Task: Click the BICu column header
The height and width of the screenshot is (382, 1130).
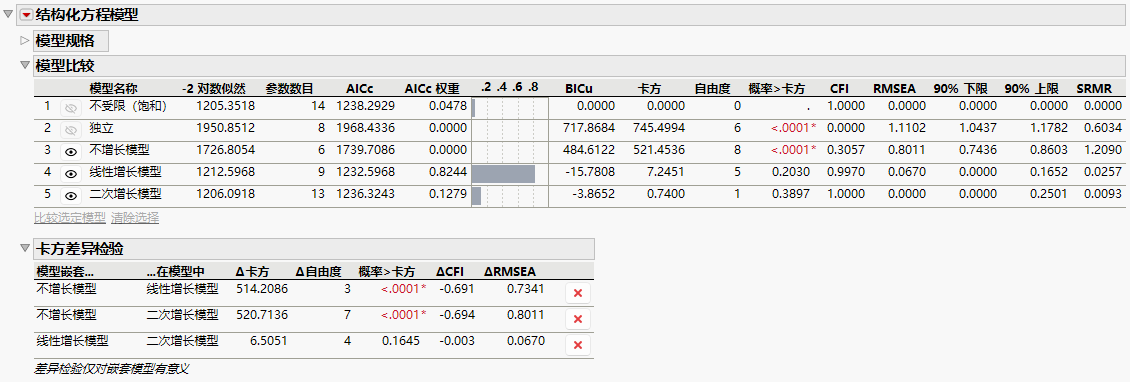Action: coord(579,89)
